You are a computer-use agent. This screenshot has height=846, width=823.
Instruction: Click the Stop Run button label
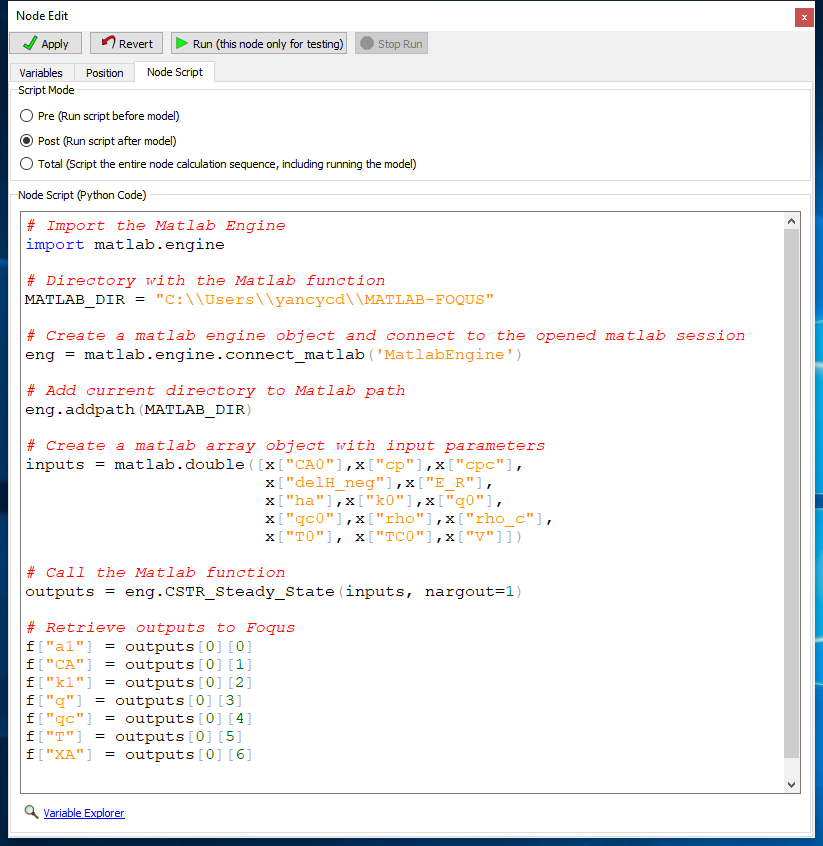400,44
